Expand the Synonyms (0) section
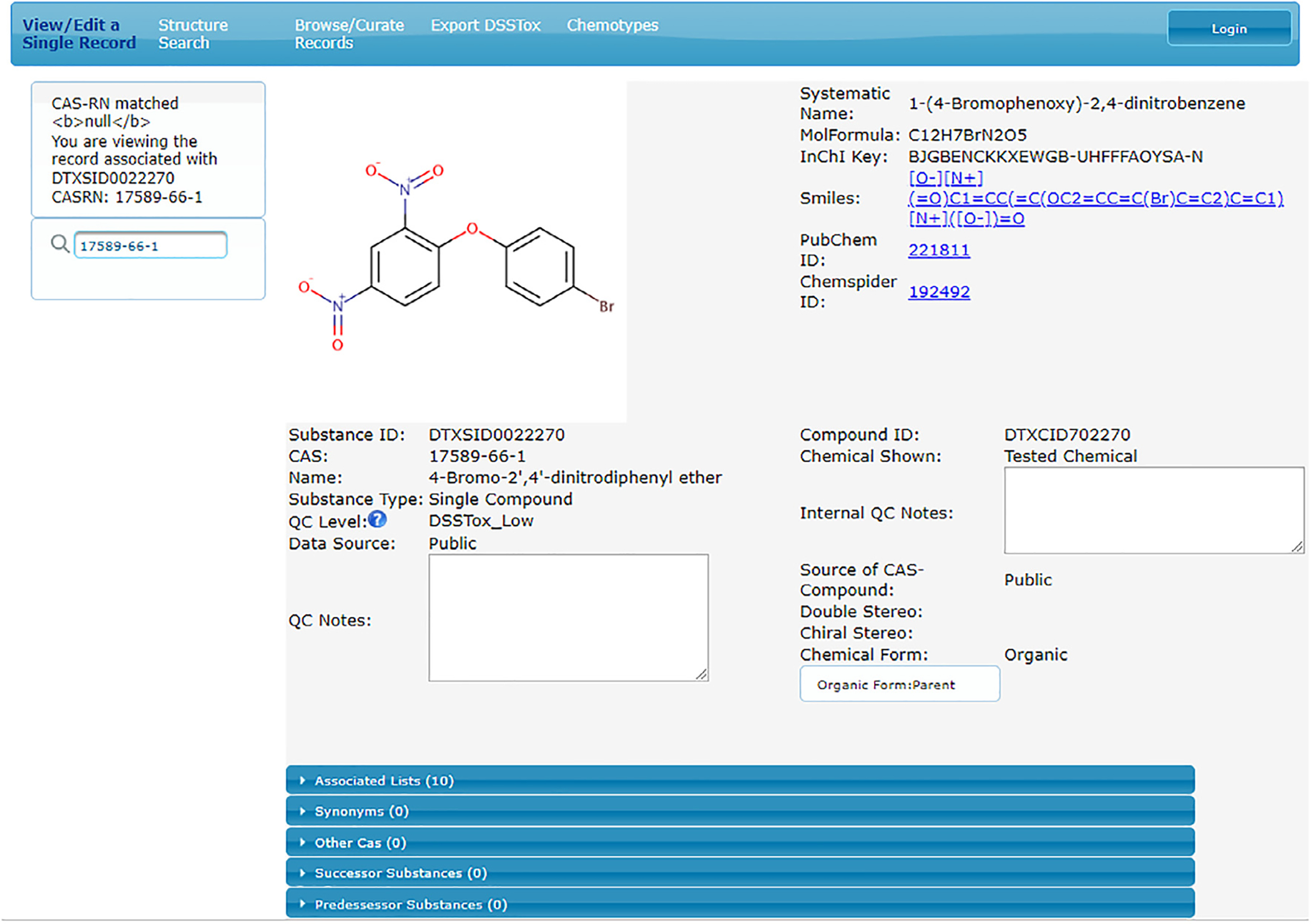 click(x=740, y=811)
